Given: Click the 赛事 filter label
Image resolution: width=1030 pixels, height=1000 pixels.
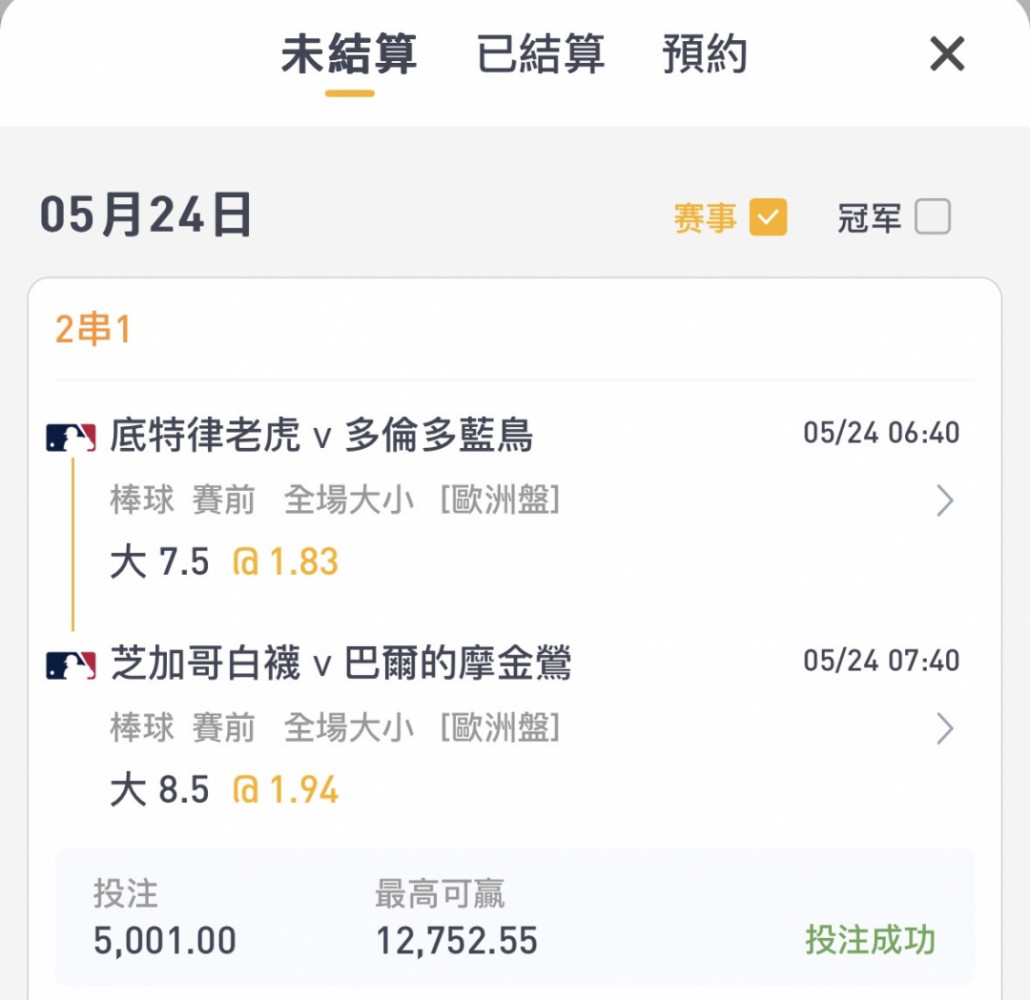Looking at the screenshot, I should [x=705, y=217].
